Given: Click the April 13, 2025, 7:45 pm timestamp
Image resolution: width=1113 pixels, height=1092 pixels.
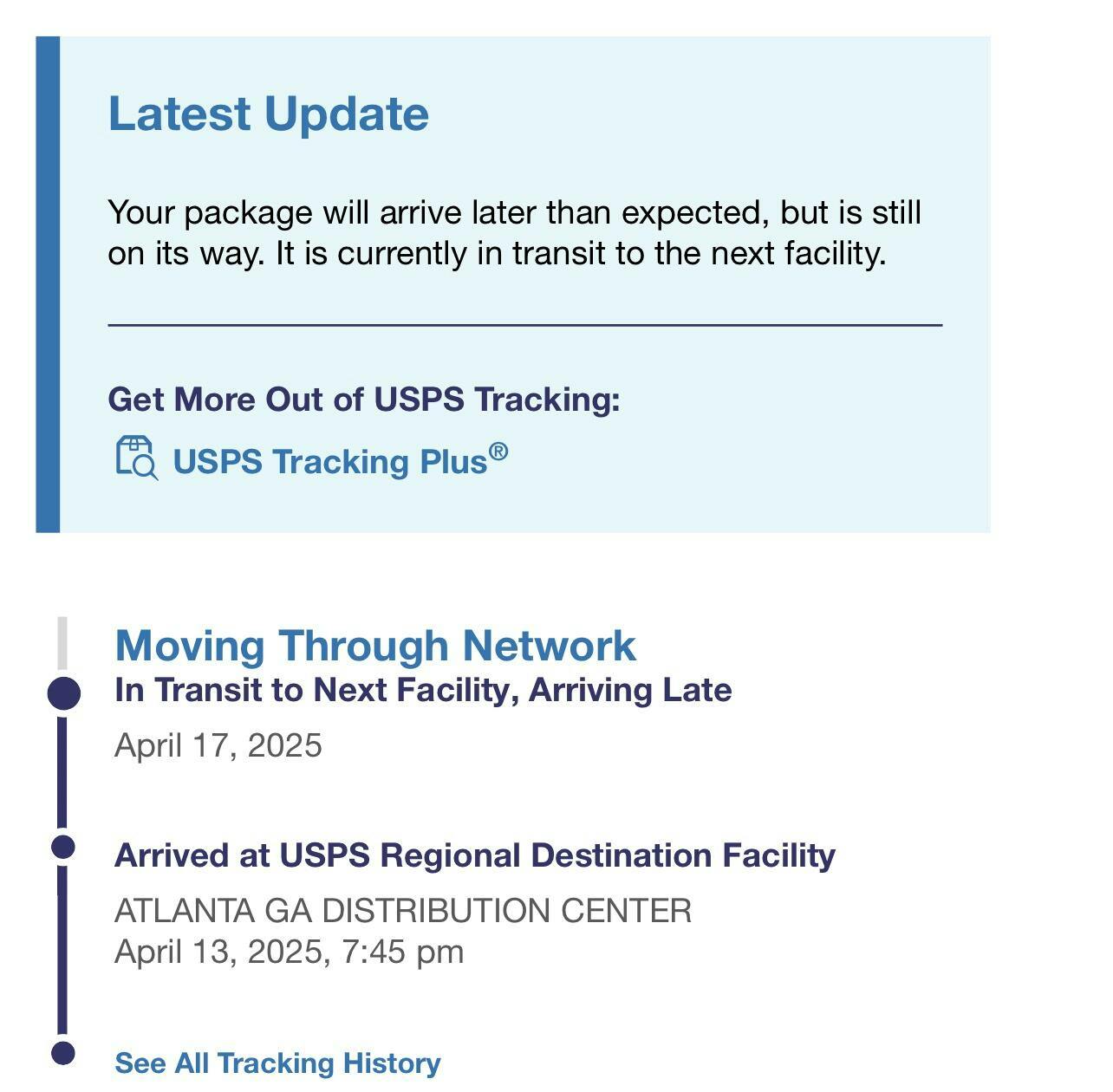Looking at the screenshot, I should (290, 952).
